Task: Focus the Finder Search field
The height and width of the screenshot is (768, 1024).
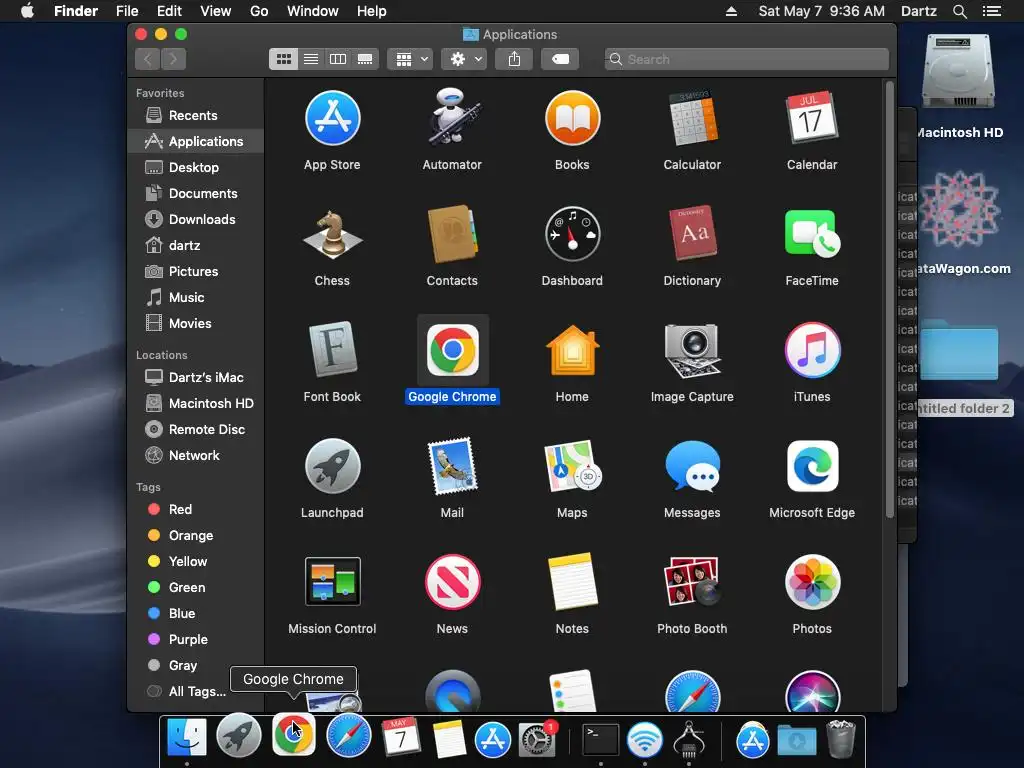Action: click(x=746, y=59)
